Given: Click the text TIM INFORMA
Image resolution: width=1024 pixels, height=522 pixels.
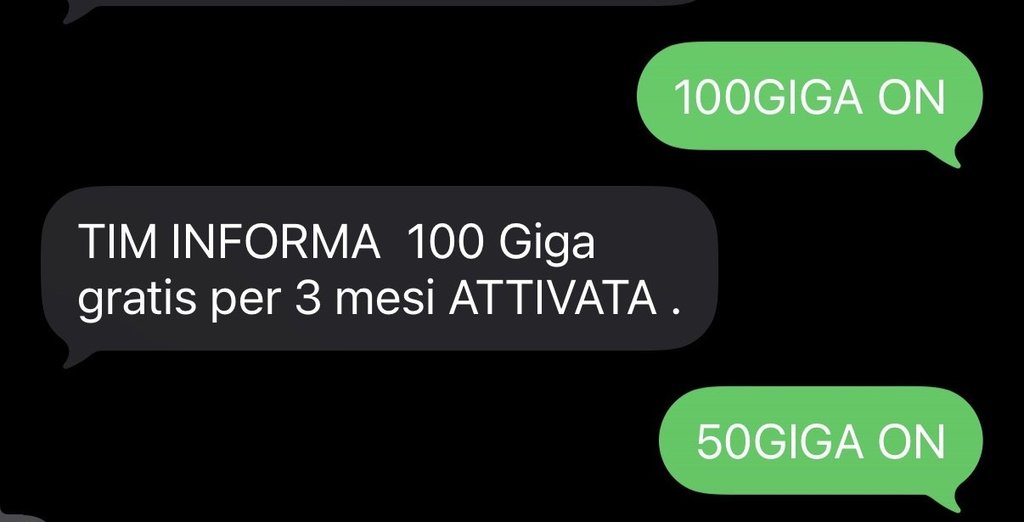Looking at the screenshot, I should click(x=229, y=242).
